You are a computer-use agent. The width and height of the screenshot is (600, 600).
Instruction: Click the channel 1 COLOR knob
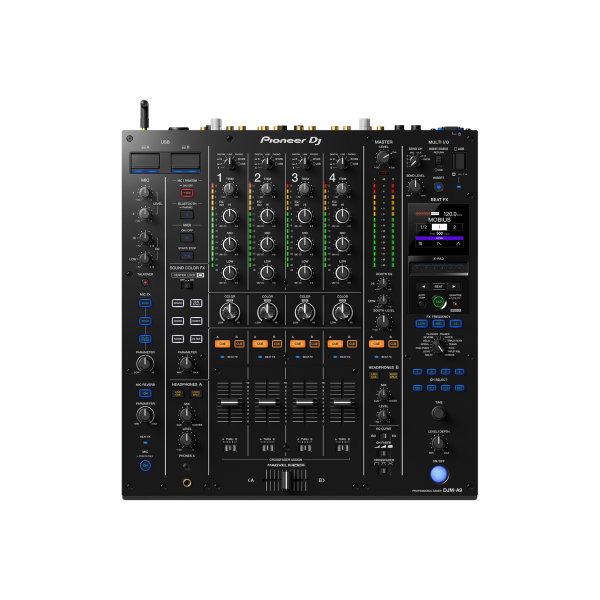[x=230, y=312]
